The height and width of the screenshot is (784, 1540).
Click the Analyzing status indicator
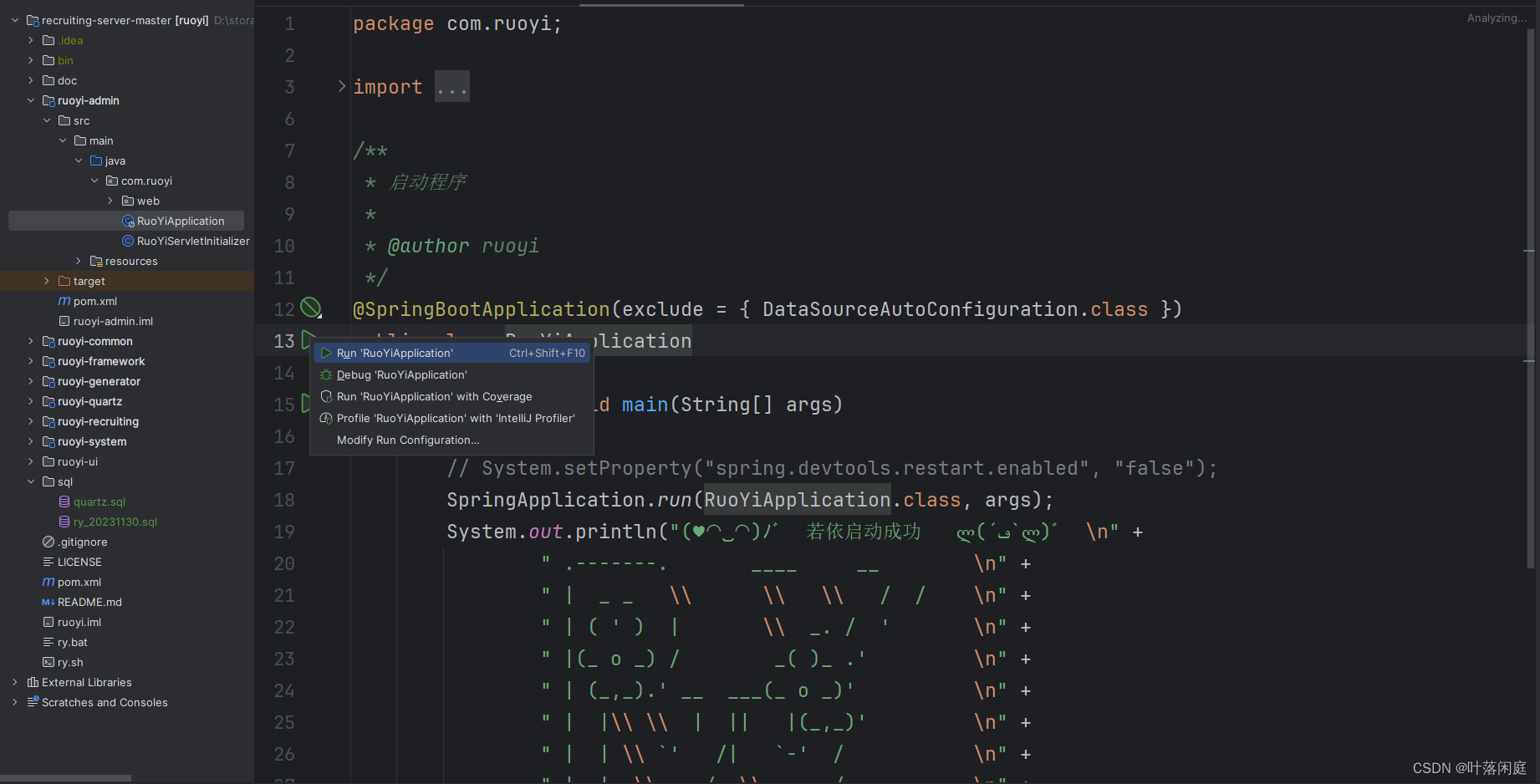(x=1497, y=18)
